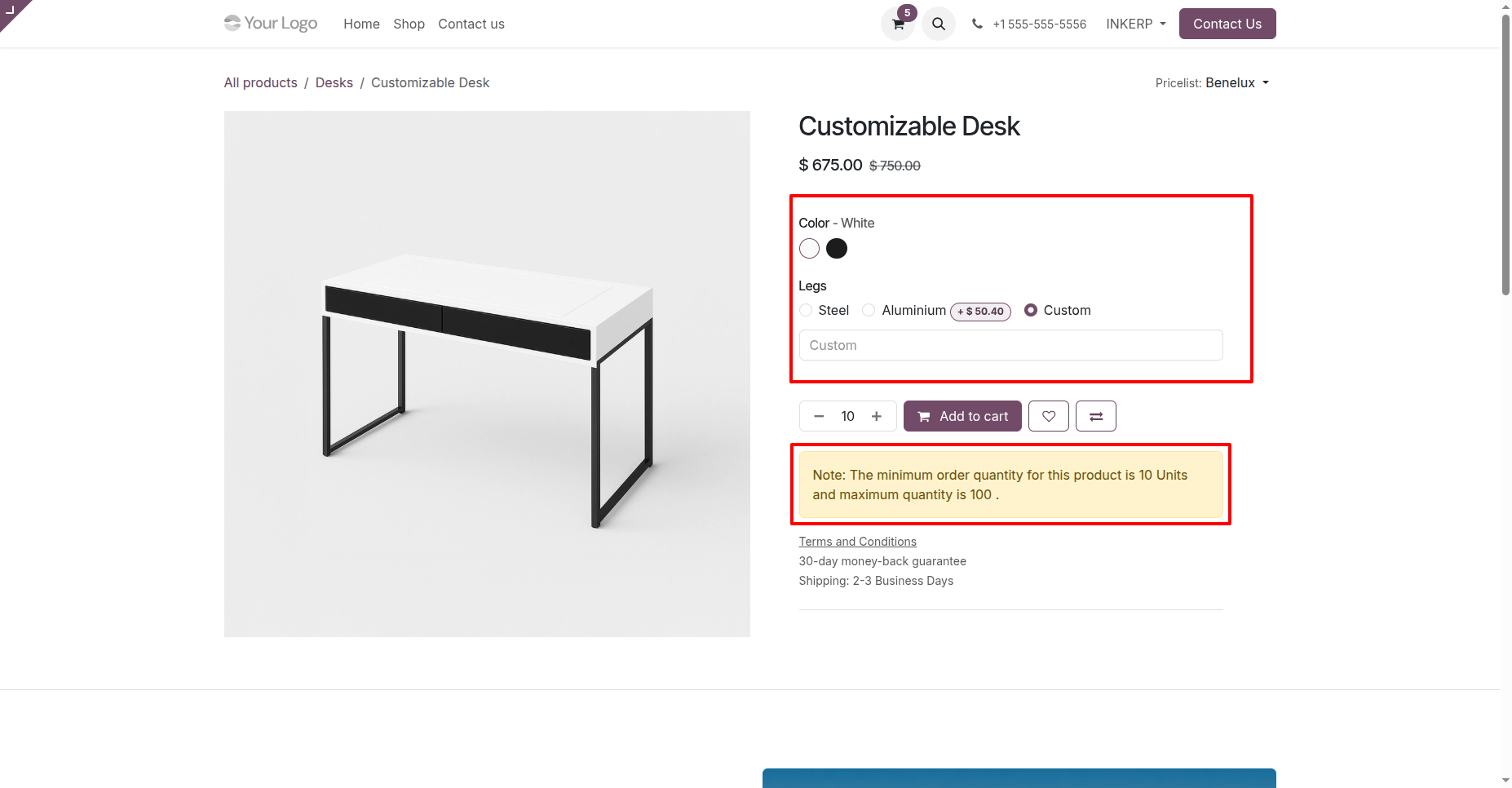Select Custom legs radio button
The image size is (1512, 788).
tap(1031, 310)
